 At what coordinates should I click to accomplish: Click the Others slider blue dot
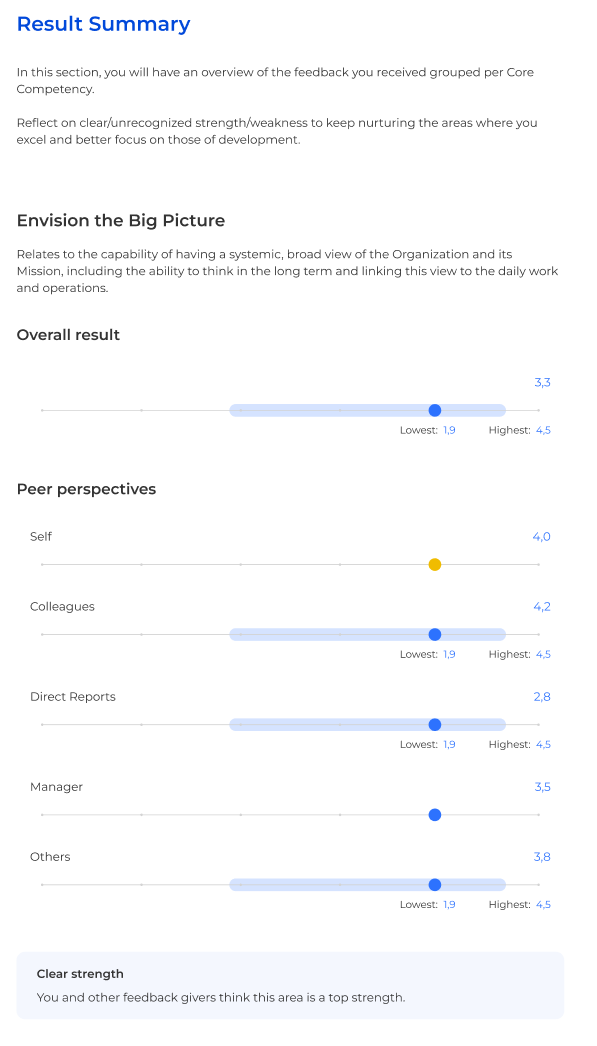435,885
